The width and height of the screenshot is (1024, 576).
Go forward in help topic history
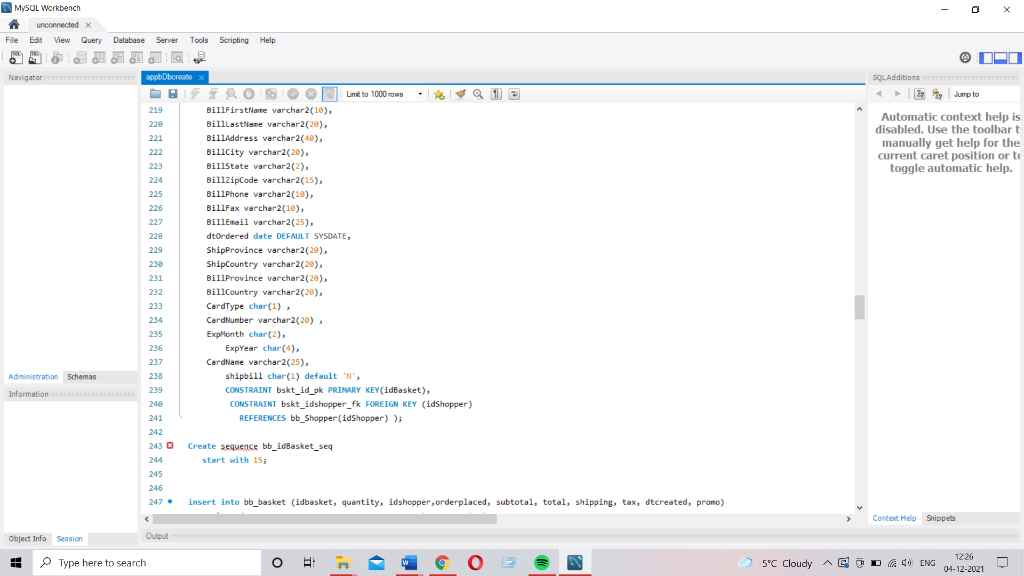897,94
